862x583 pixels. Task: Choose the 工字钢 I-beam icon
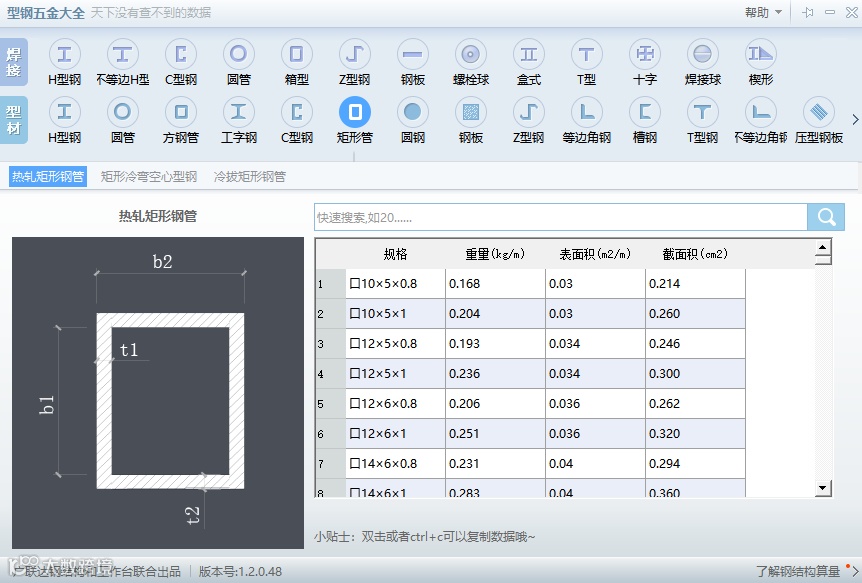[239, 120]
